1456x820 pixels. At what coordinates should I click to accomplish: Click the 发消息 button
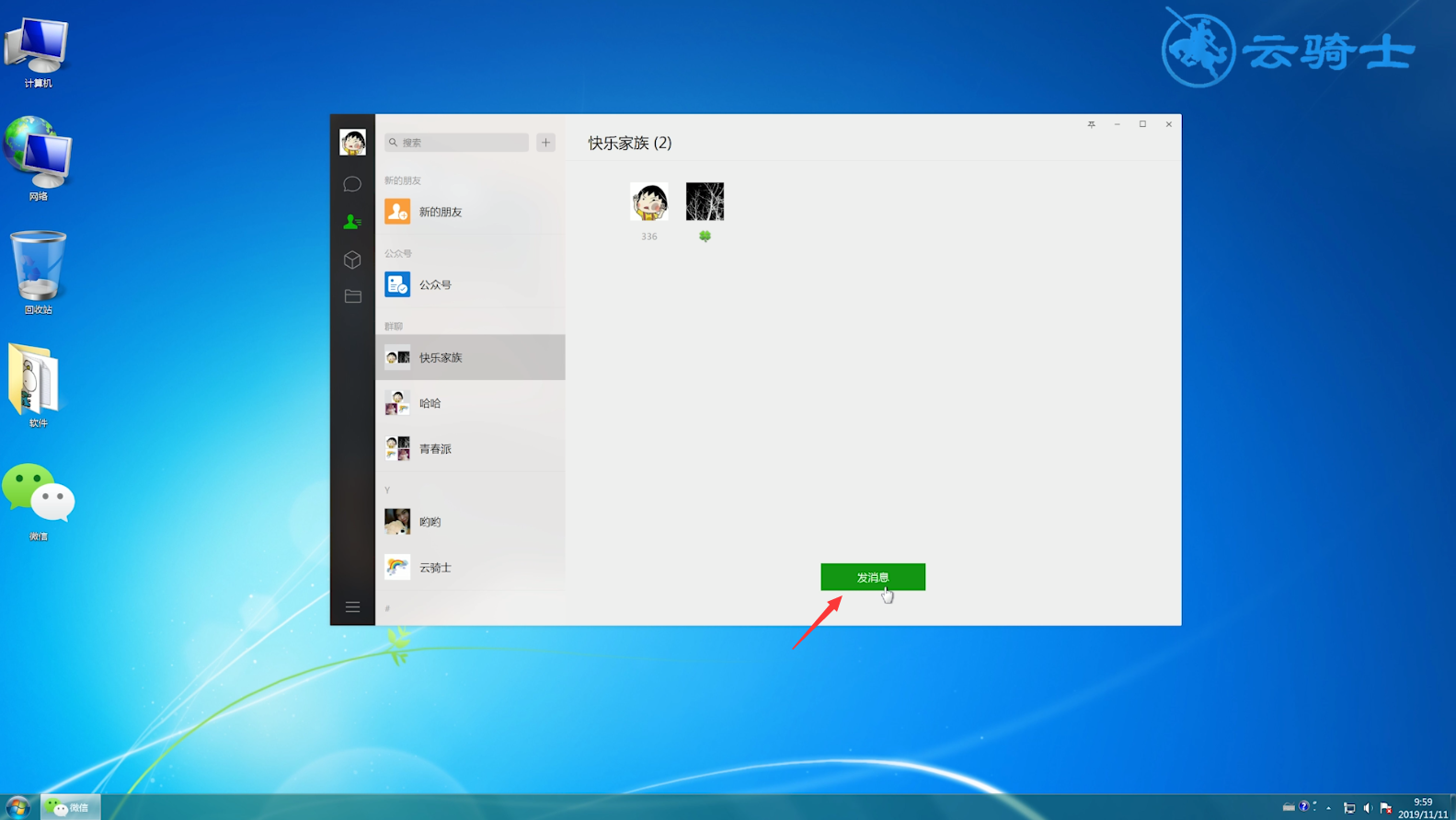pyautogui.click(x=873, y=577)
